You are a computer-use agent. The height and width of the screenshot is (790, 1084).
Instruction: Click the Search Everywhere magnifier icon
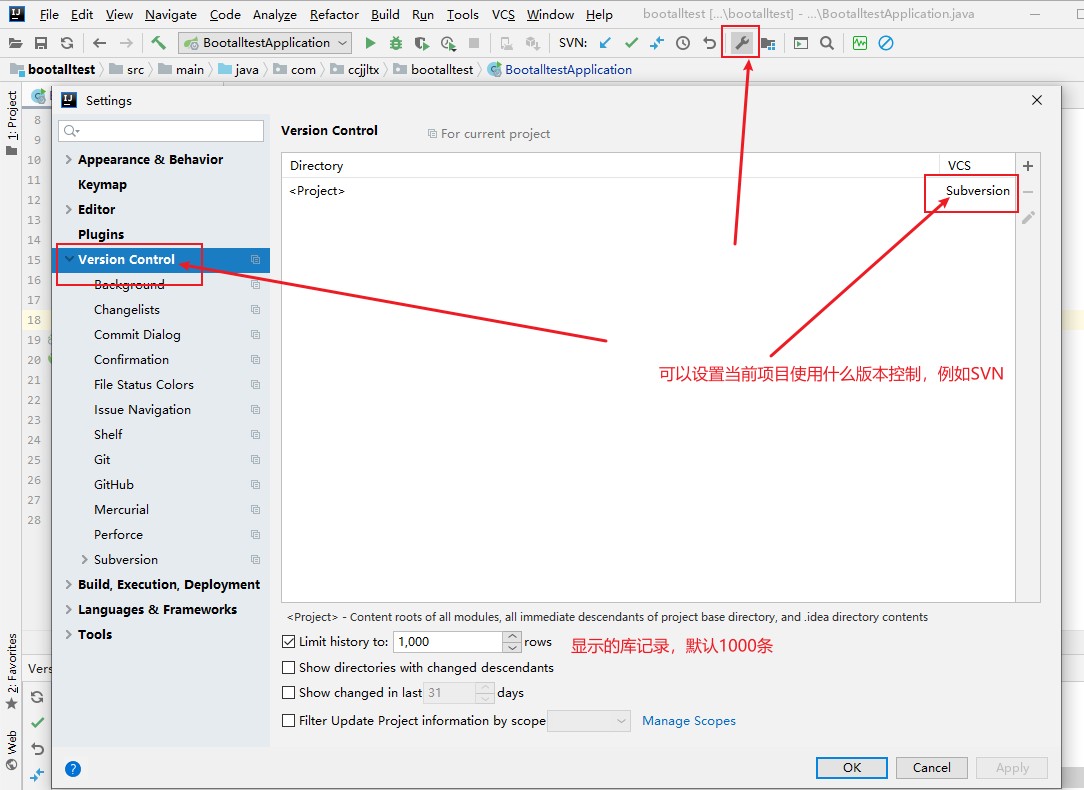[827, 43]
